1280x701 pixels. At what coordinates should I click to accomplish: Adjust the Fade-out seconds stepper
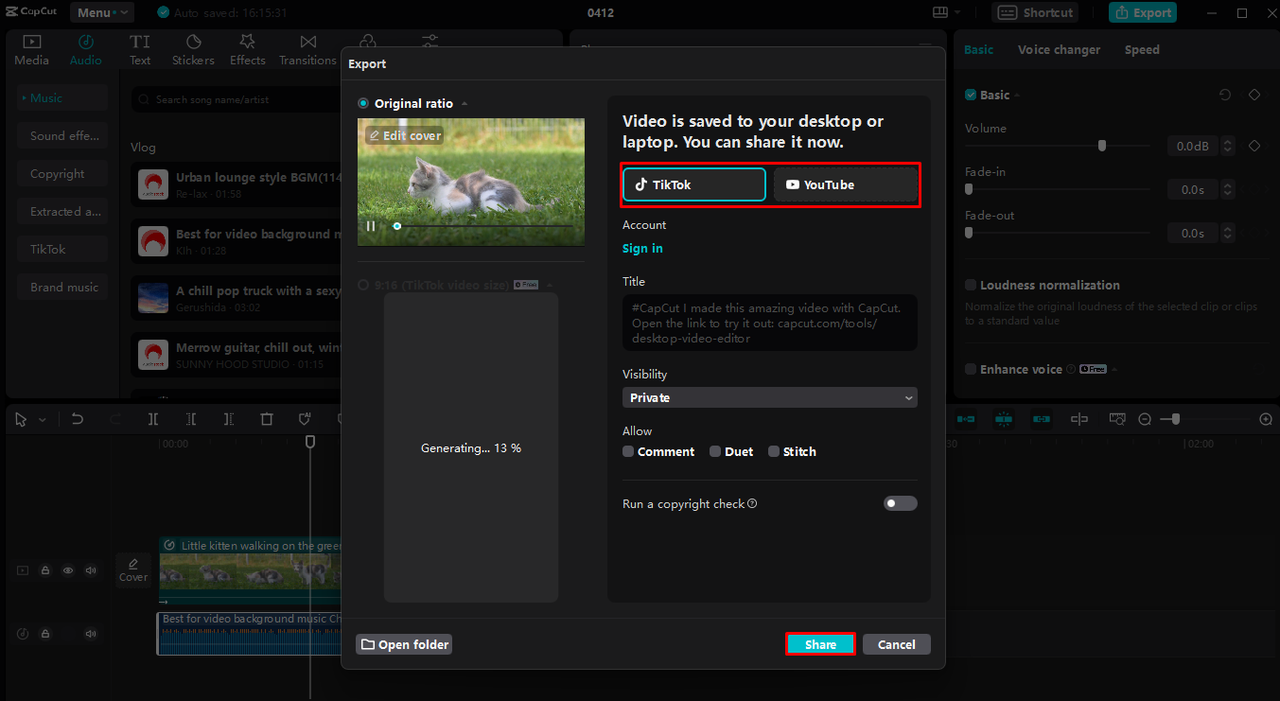point(1228,233)
